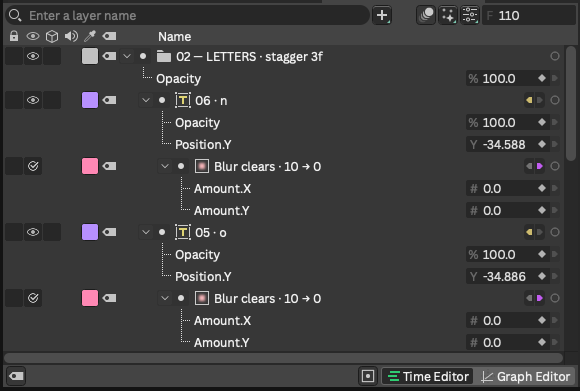Go to next keyframe on first Blur clears

[540, 166]
